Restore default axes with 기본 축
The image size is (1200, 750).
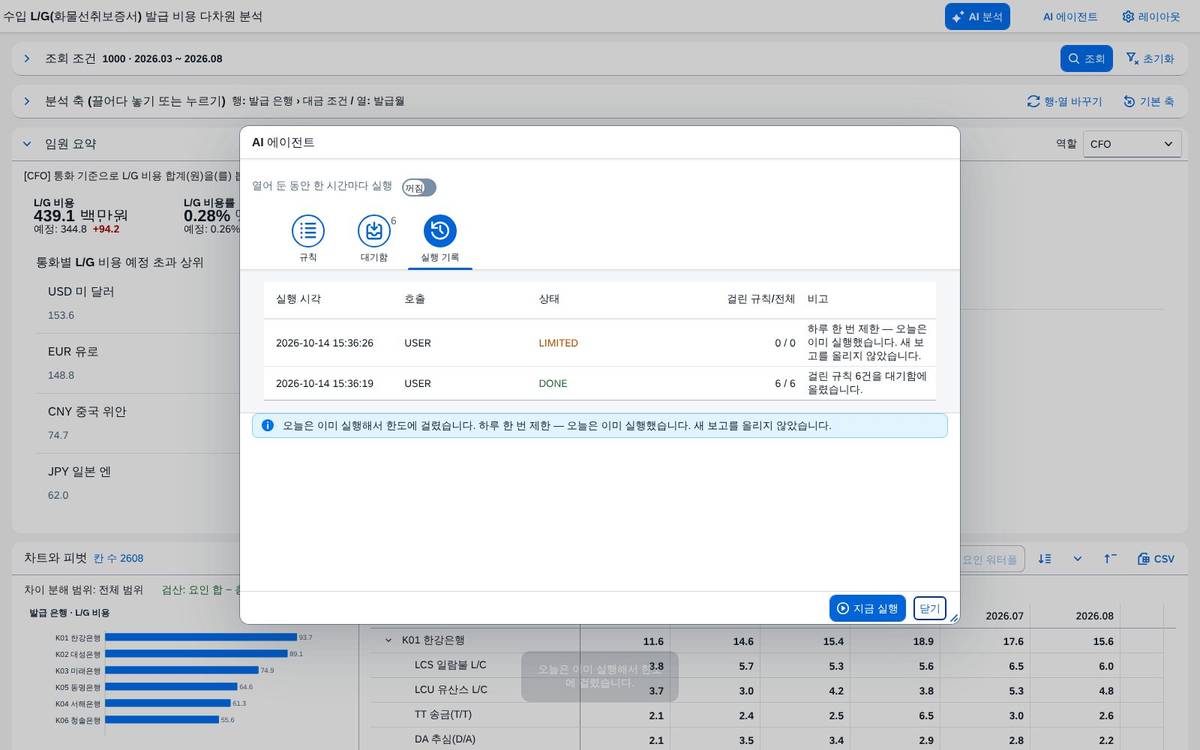click(1150, 101)
